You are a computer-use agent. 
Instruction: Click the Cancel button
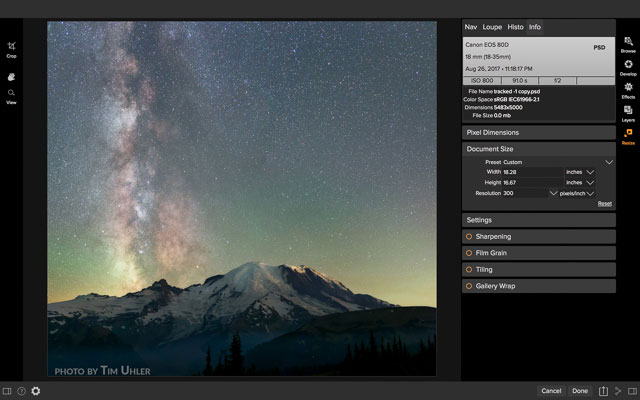coord(551,391)
